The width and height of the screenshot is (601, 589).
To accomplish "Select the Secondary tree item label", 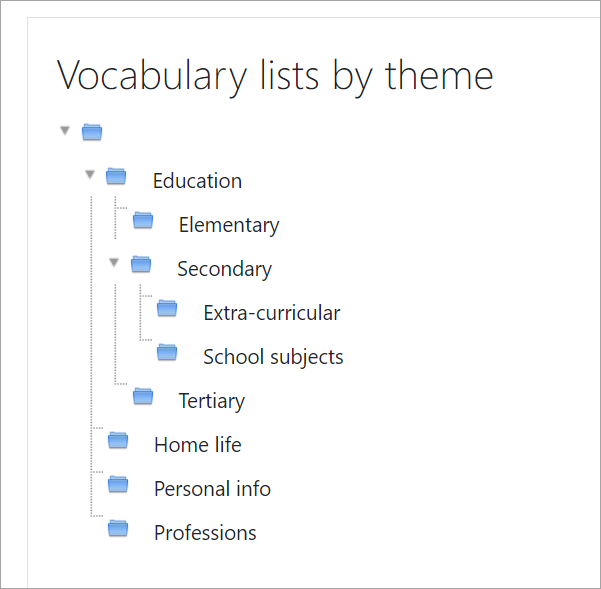I will click(224, 269).
